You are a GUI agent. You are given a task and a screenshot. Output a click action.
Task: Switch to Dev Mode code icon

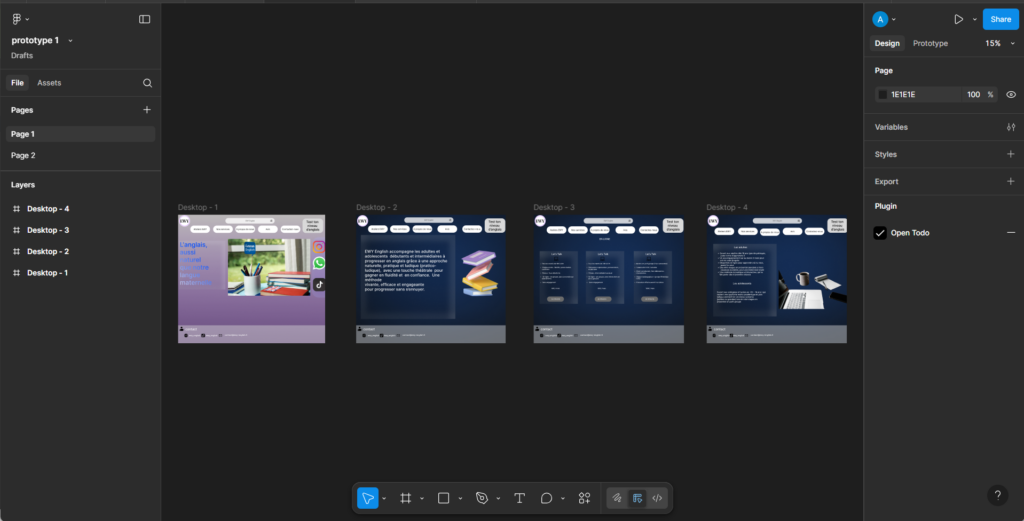point(657,498)
